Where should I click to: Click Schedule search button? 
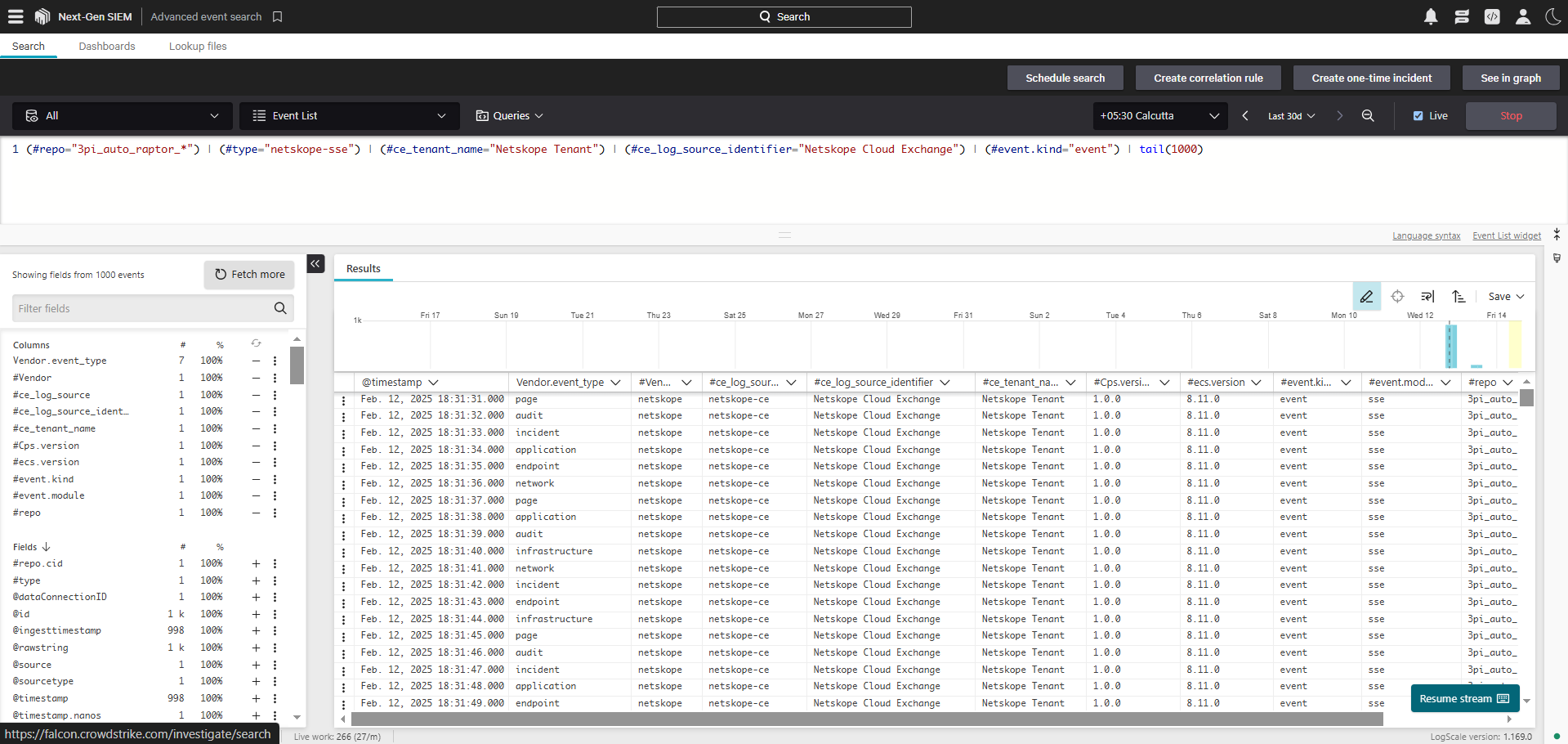(1065, 78)
